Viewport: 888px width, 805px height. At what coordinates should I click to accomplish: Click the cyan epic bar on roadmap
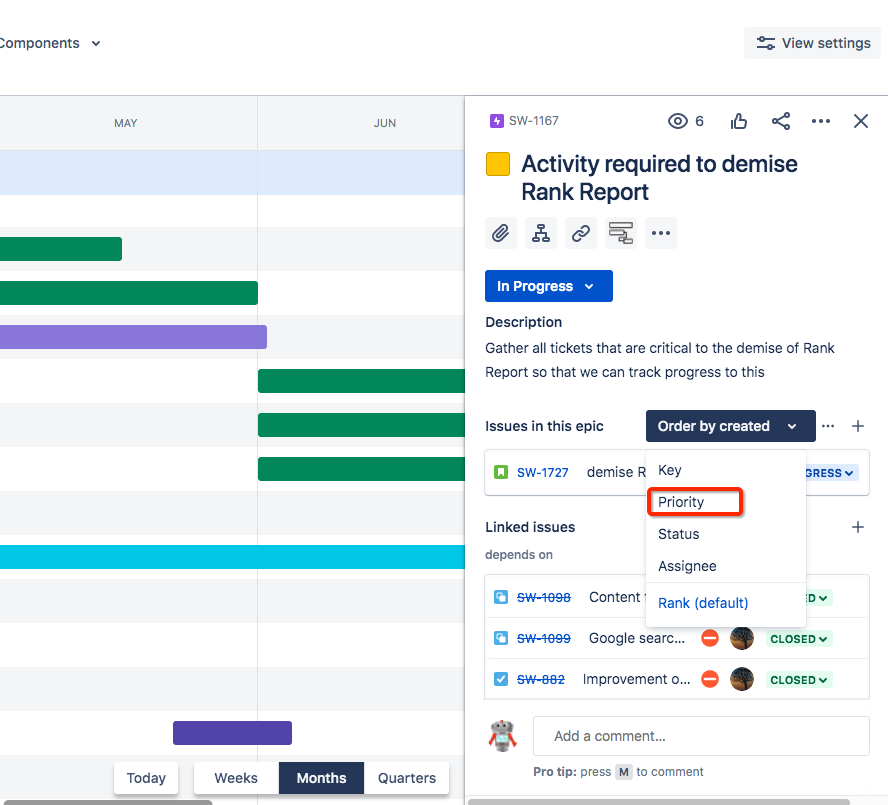coord(232,557)
